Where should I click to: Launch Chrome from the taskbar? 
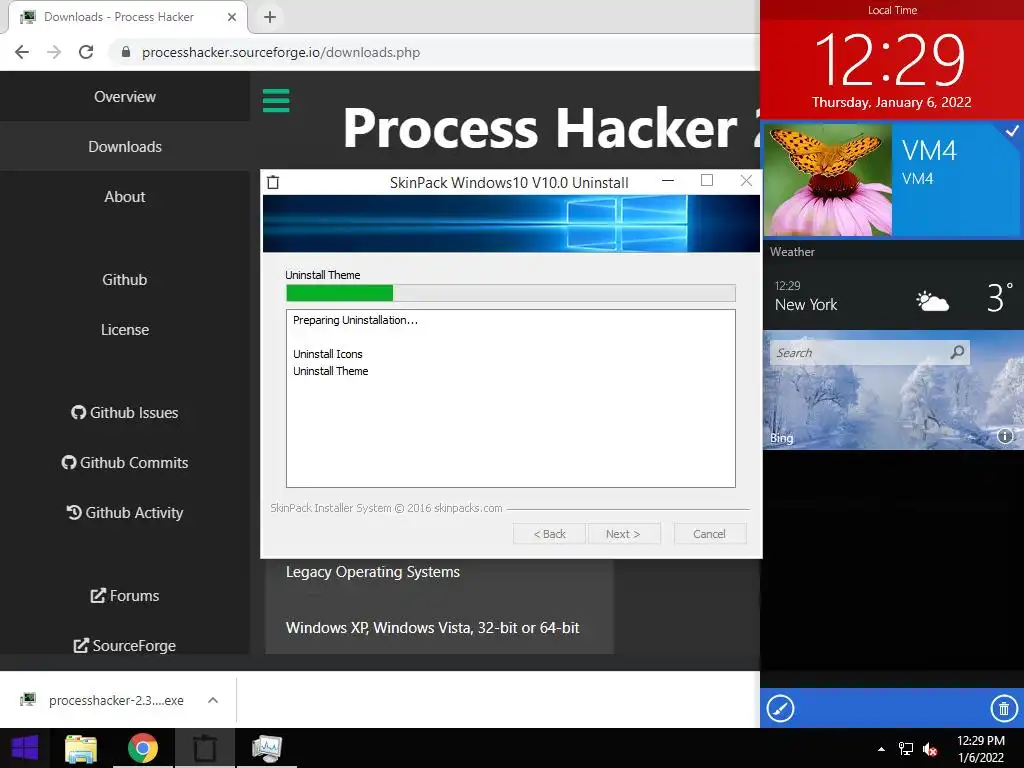point(142,748)
